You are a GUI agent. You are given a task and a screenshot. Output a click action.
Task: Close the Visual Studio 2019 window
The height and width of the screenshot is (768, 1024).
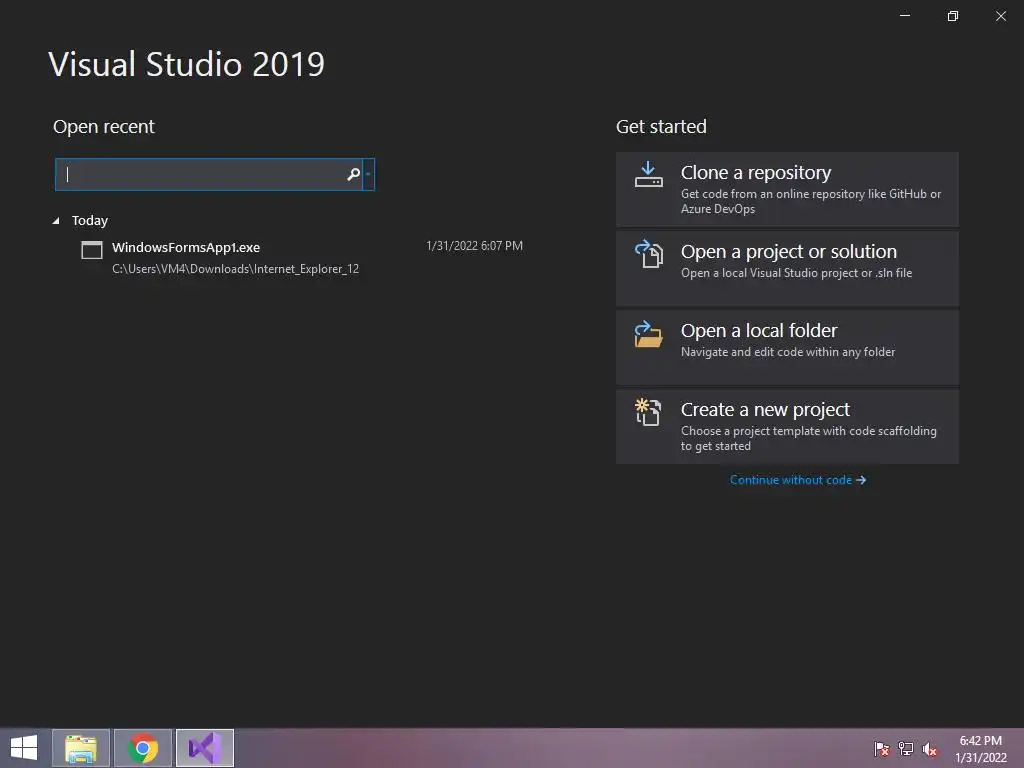click(1000, 16)
